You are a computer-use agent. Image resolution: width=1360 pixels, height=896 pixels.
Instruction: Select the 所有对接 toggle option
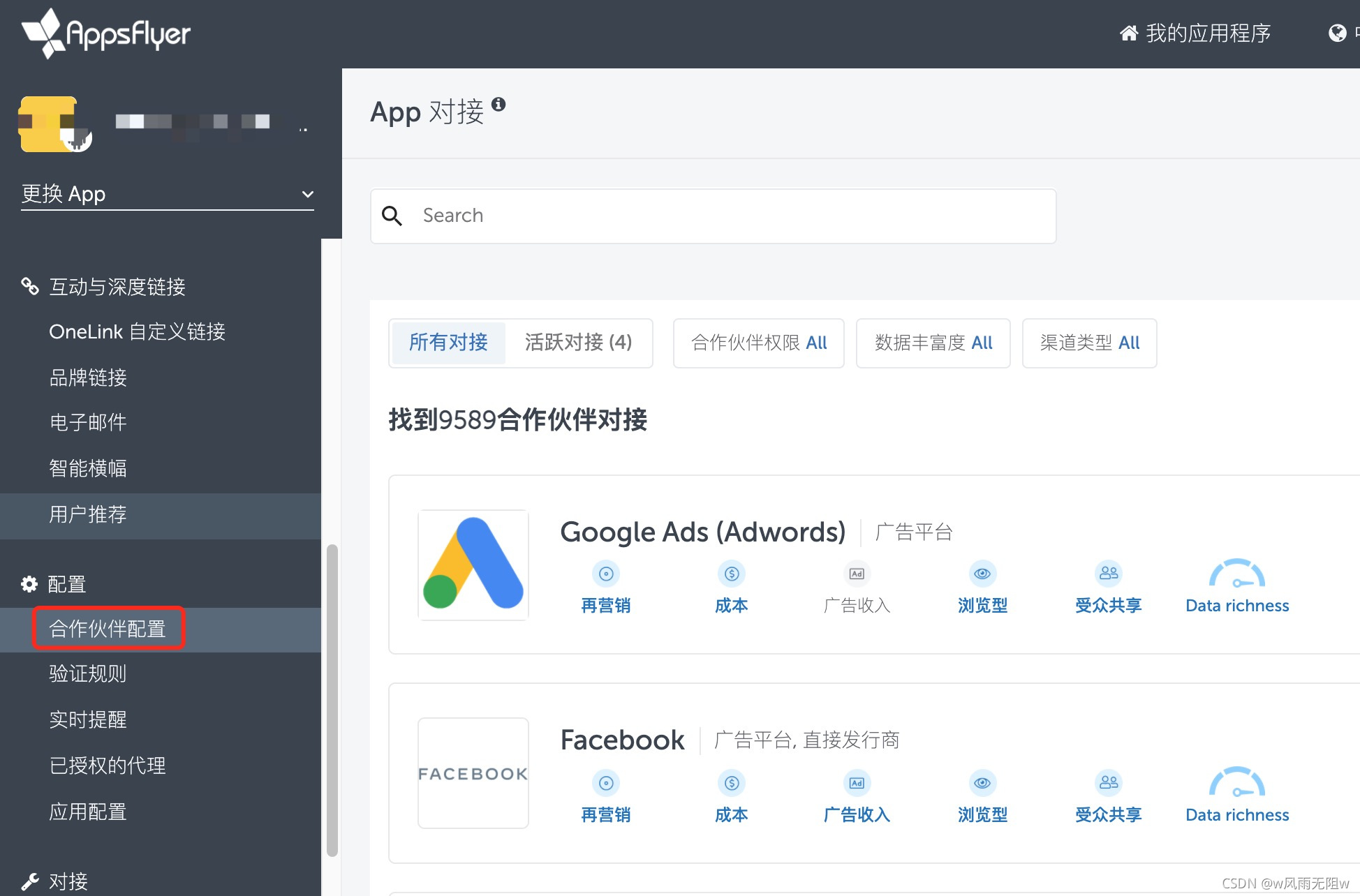(x=448, y=343)
